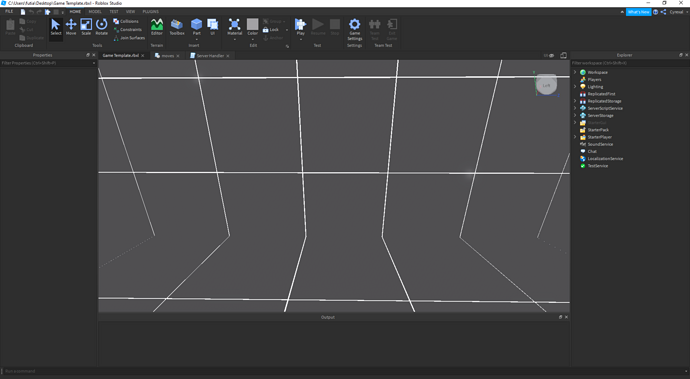This screenshot has width=690, height=379.
Task: Activate the Rotate tool
Action: [x=102, y=27]
